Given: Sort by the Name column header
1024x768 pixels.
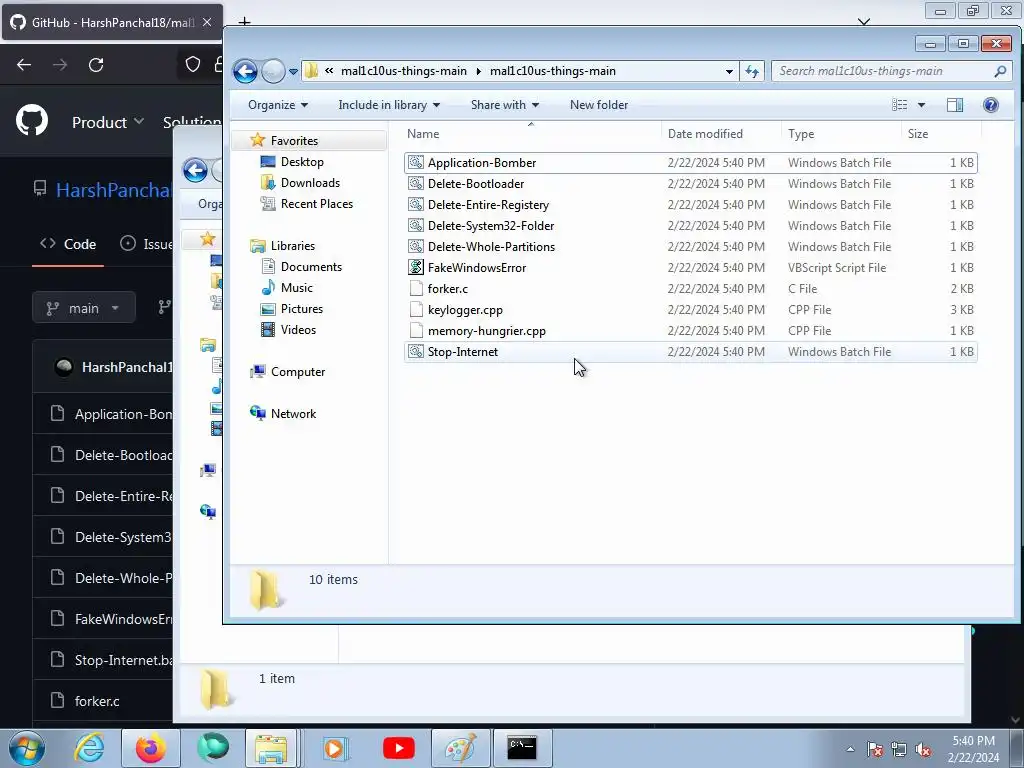Looking at the screenshot, I should (423, 134).
